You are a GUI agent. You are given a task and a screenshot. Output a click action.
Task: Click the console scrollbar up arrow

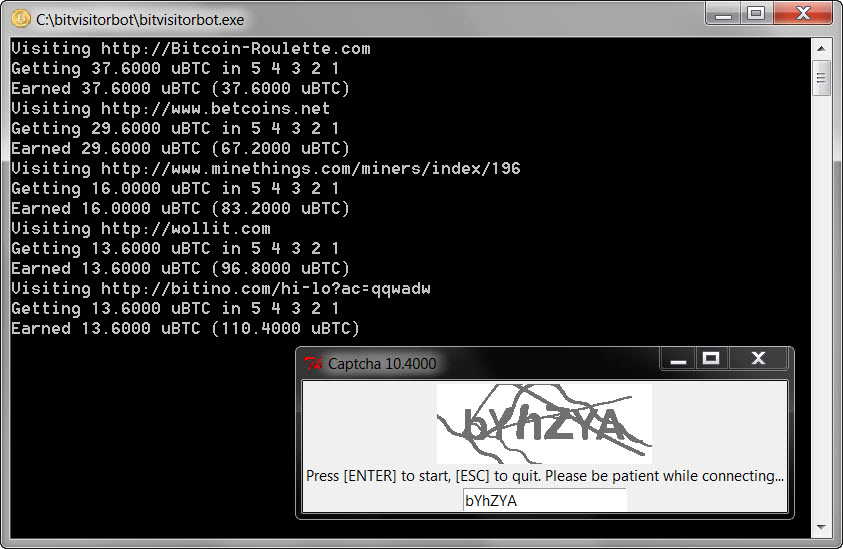coord(821,49)
